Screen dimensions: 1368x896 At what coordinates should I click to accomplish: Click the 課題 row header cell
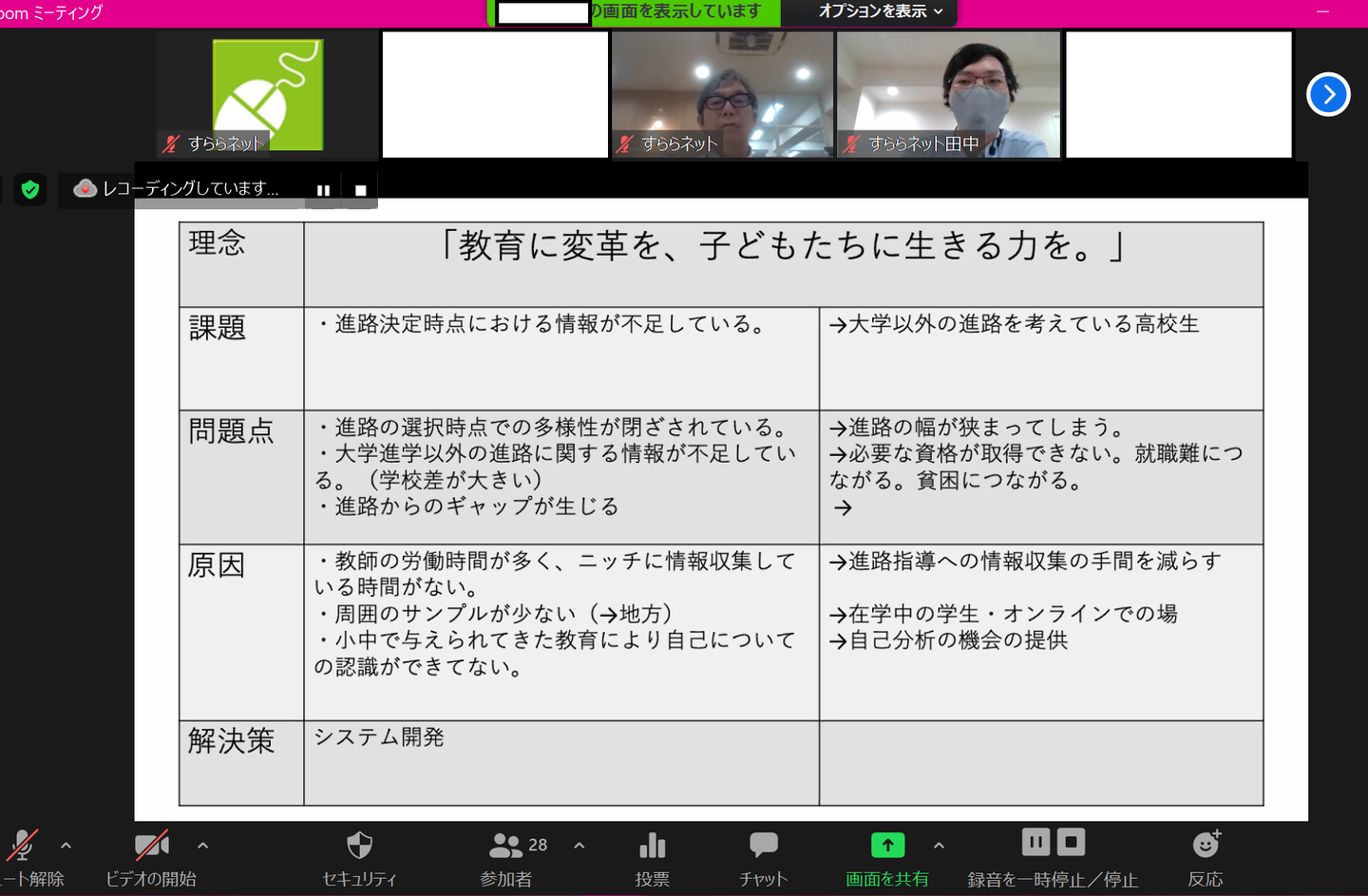[241, 358]
